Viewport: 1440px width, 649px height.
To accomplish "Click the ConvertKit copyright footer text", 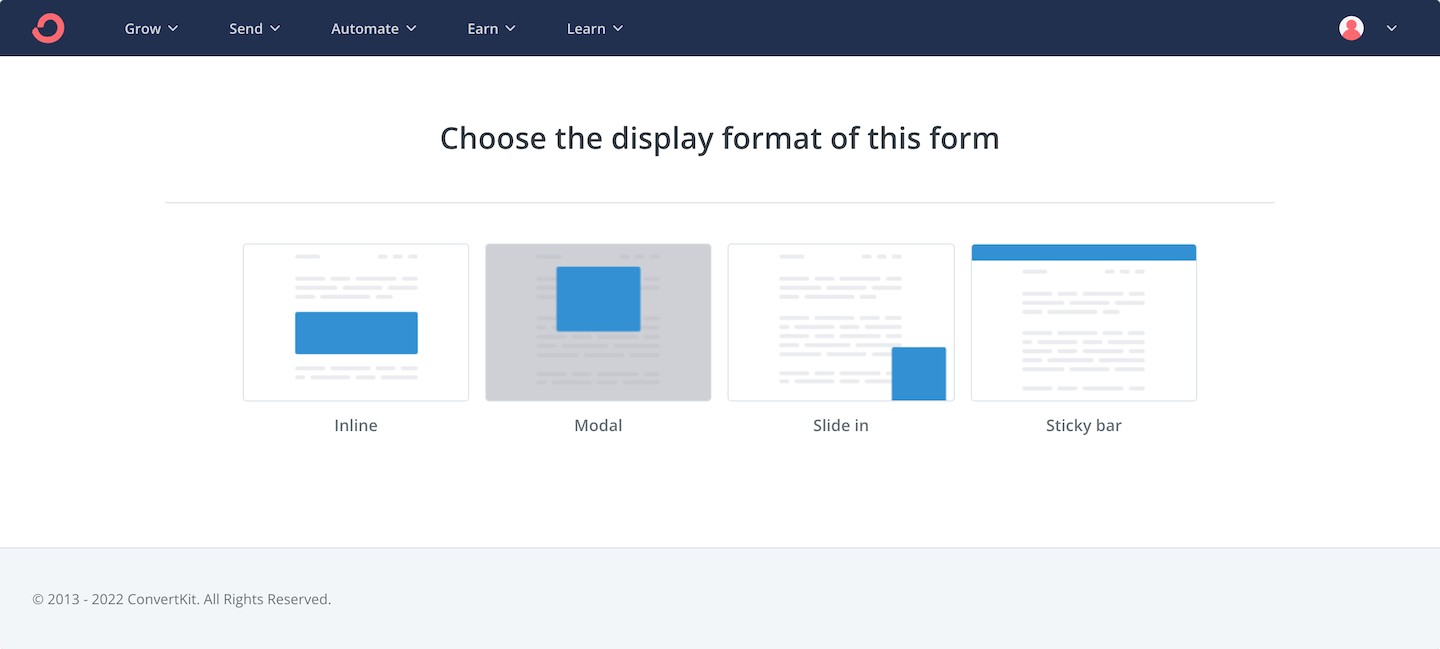I will pos(182,599).
